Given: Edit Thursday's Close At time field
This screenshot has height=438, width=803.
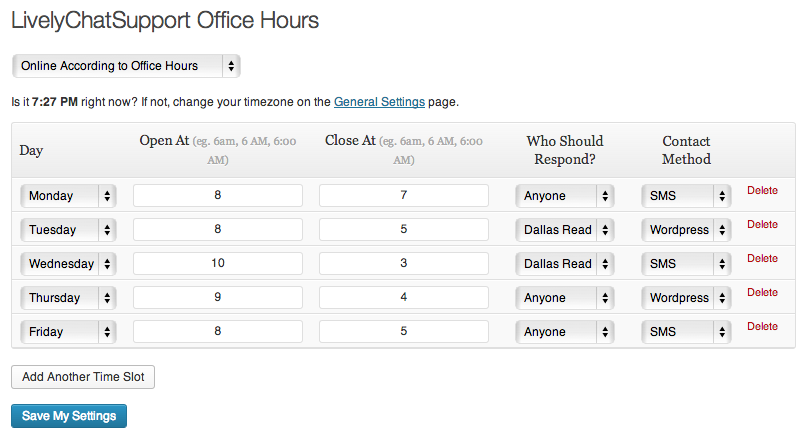Looking at the screenshot, I should [x=404, y=298].
